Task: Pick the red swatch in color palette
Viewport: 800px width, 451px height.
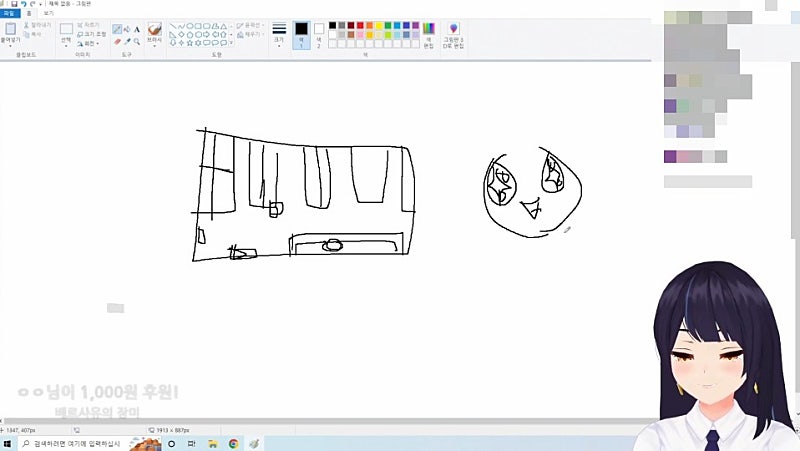Action: coord(361,25)
